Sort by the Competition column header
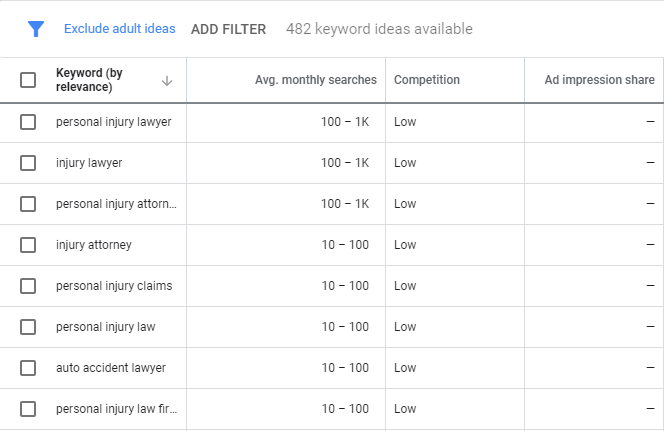664x431 pixels. (426, 80)
